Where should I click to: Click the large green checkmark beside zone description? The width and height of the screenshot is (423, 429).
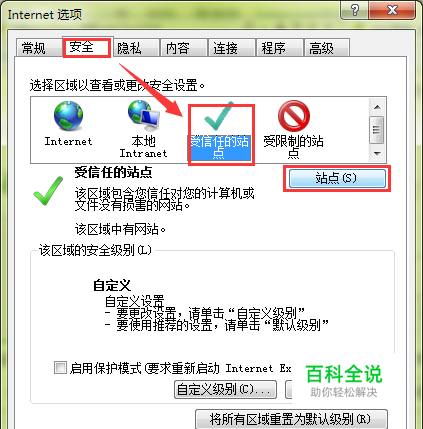tap(48, 191)
